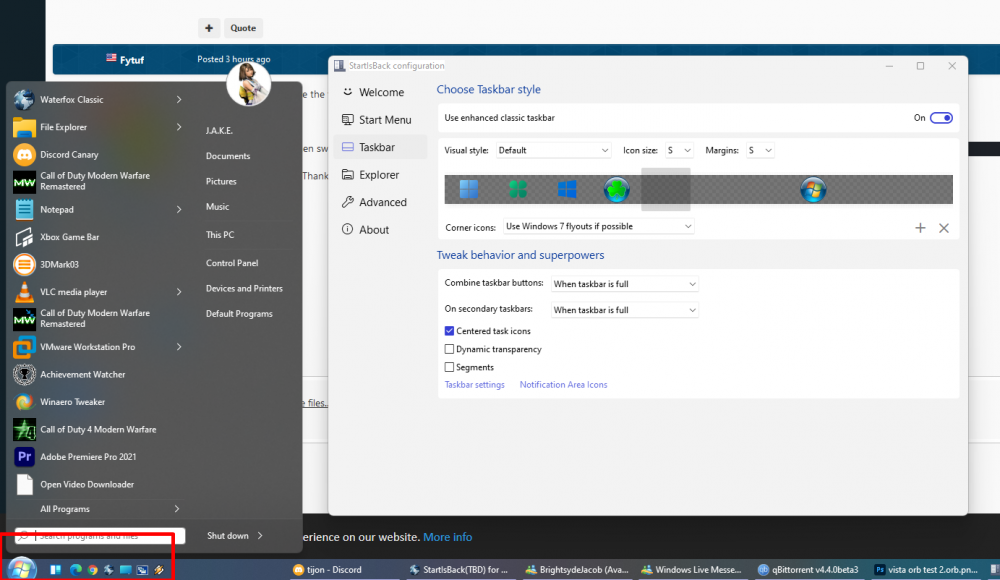Click the plus icon to add start button image
The image size is (1000, 580).
point(920,228)
